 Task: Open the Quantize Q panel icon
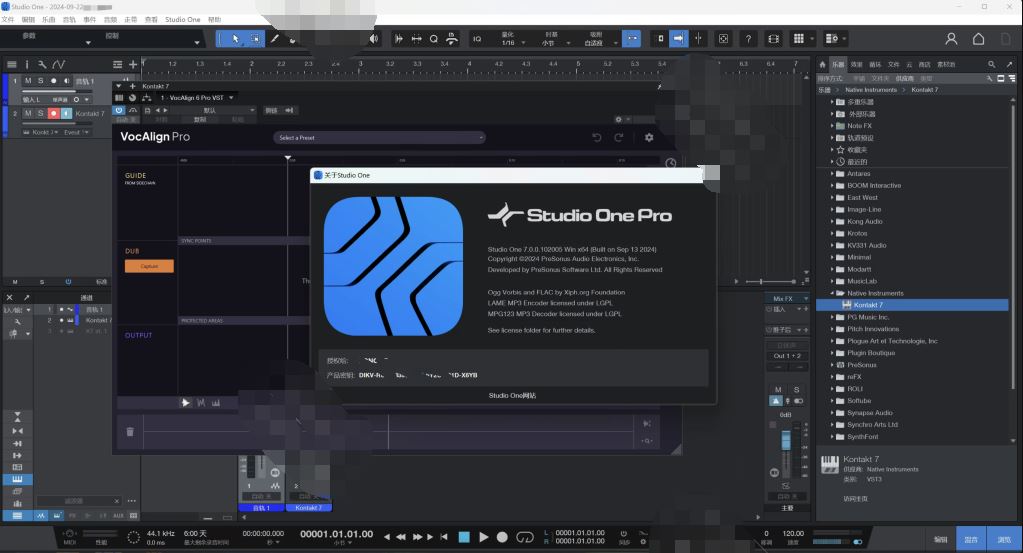[x=434, y=39]
